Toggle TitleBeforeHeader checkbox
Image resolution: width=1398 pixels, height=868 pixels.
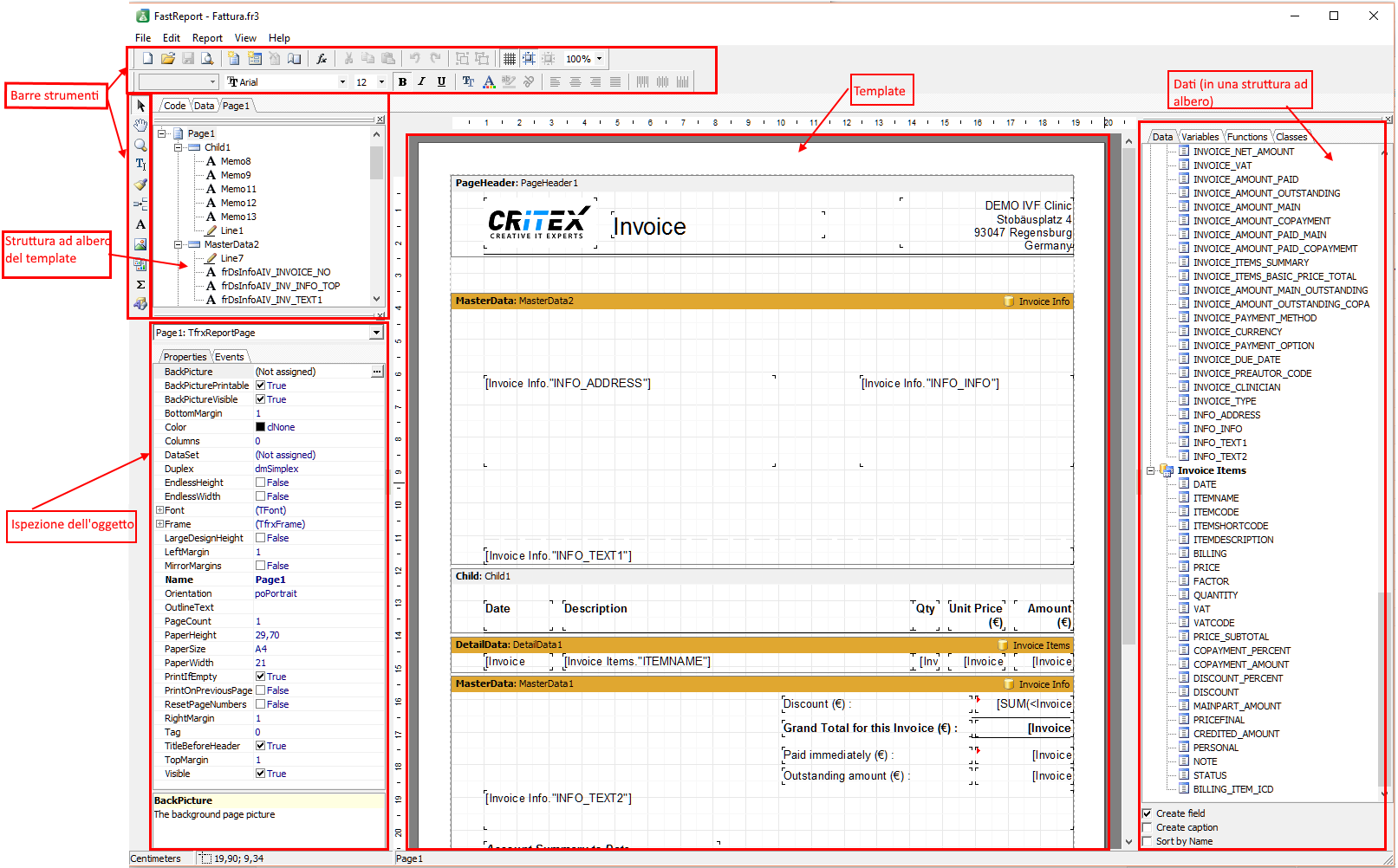pyautogui.click(x=260, y=746)
